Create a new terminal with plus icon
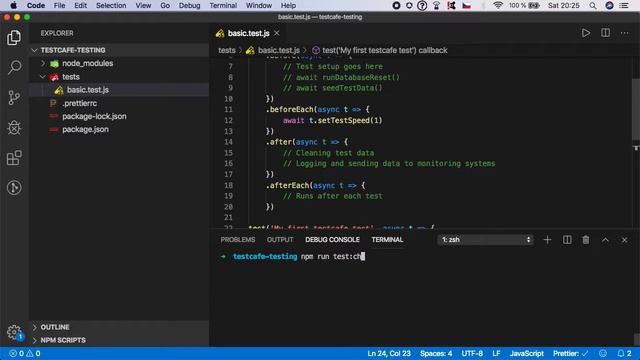The image size is (640, 360). [x=547, y=240]
